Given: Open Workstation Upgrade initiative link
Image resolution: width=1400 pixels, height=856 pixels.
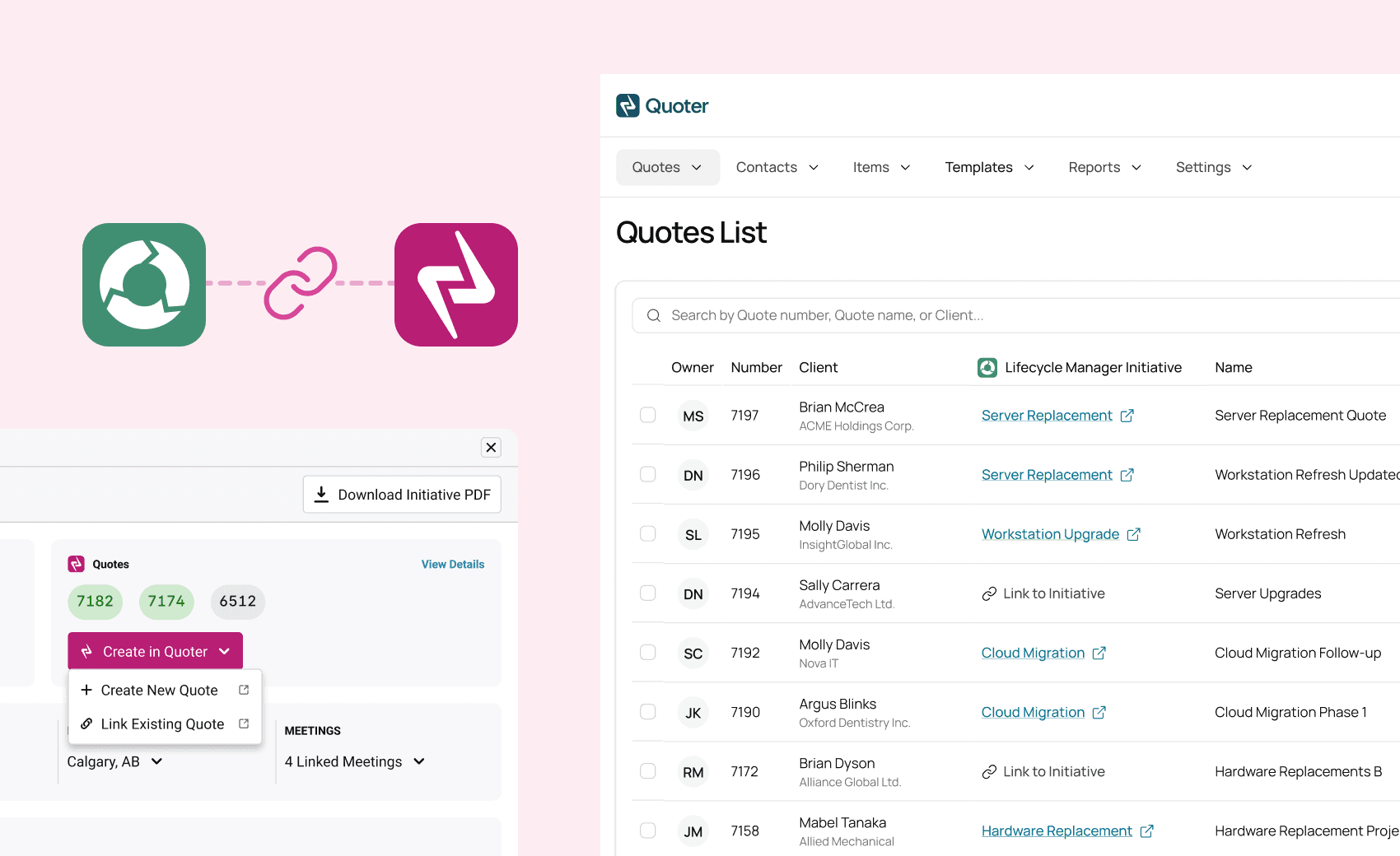Looking at the screenshot, I should click(1050, 534).
